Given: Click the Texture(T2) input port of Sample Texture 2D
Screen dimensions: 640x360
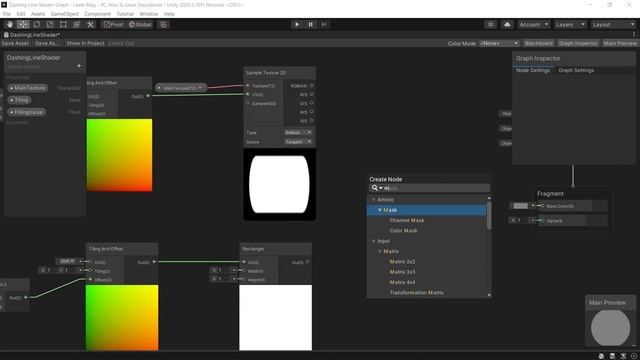Looking at the screenshot, I should 247,86.
